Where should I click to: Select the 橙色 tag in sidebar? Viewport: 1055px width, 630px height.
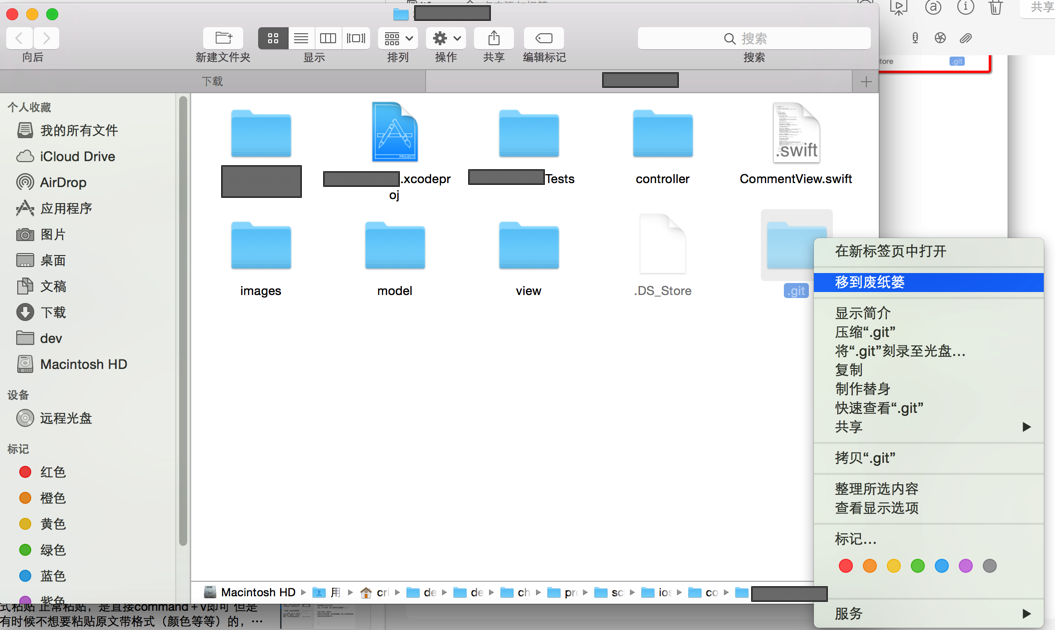(42, 498)
